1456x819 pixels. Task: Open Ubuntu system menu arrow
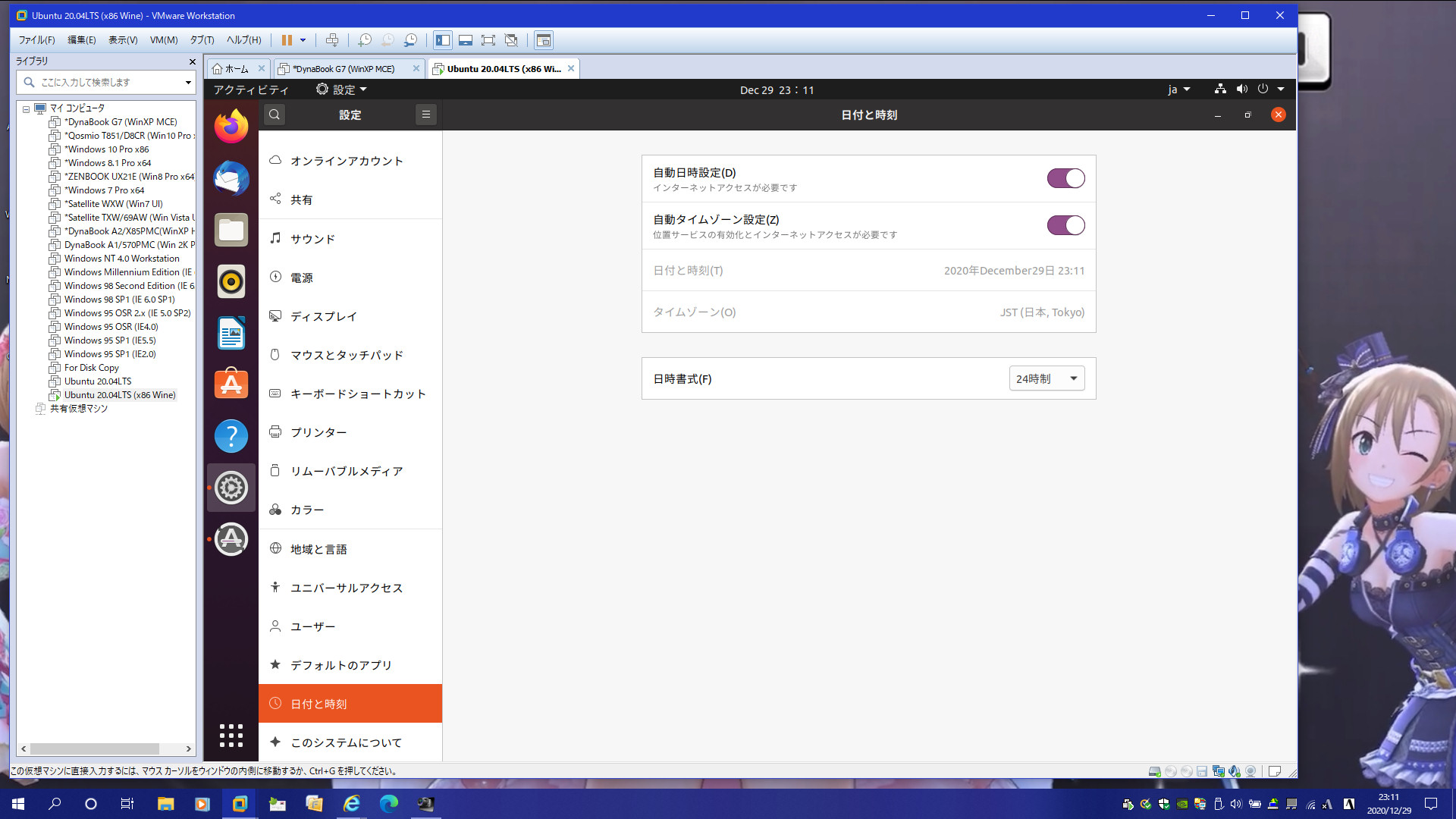pyautogui.click(x=1281, y=89)
